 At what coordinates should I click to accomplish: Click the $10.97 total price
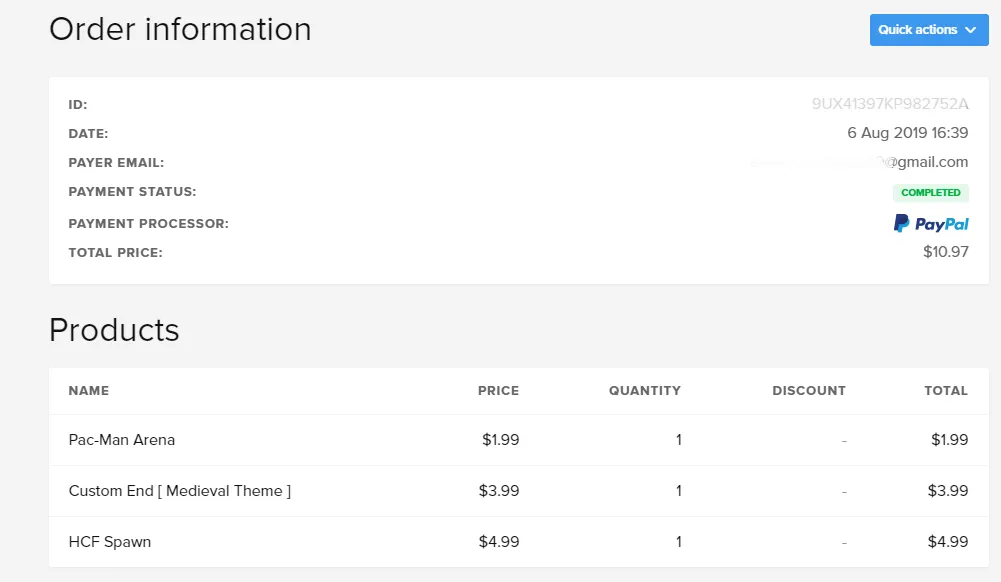pyautogui.click(x=946, y=252)
